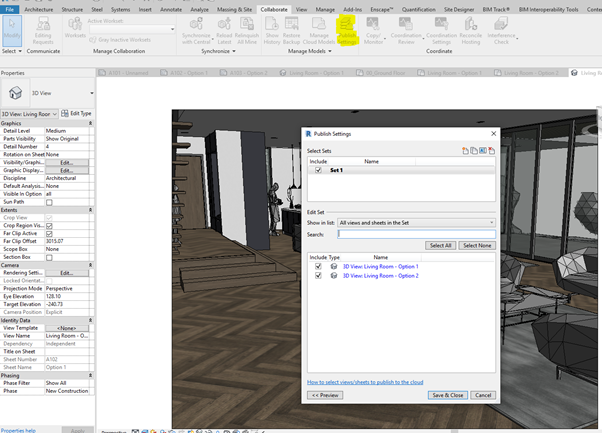Image resolution: width=602 pixels, height=433 pixels.
Task: Open the Properties help link
Action: click(18, 430)
